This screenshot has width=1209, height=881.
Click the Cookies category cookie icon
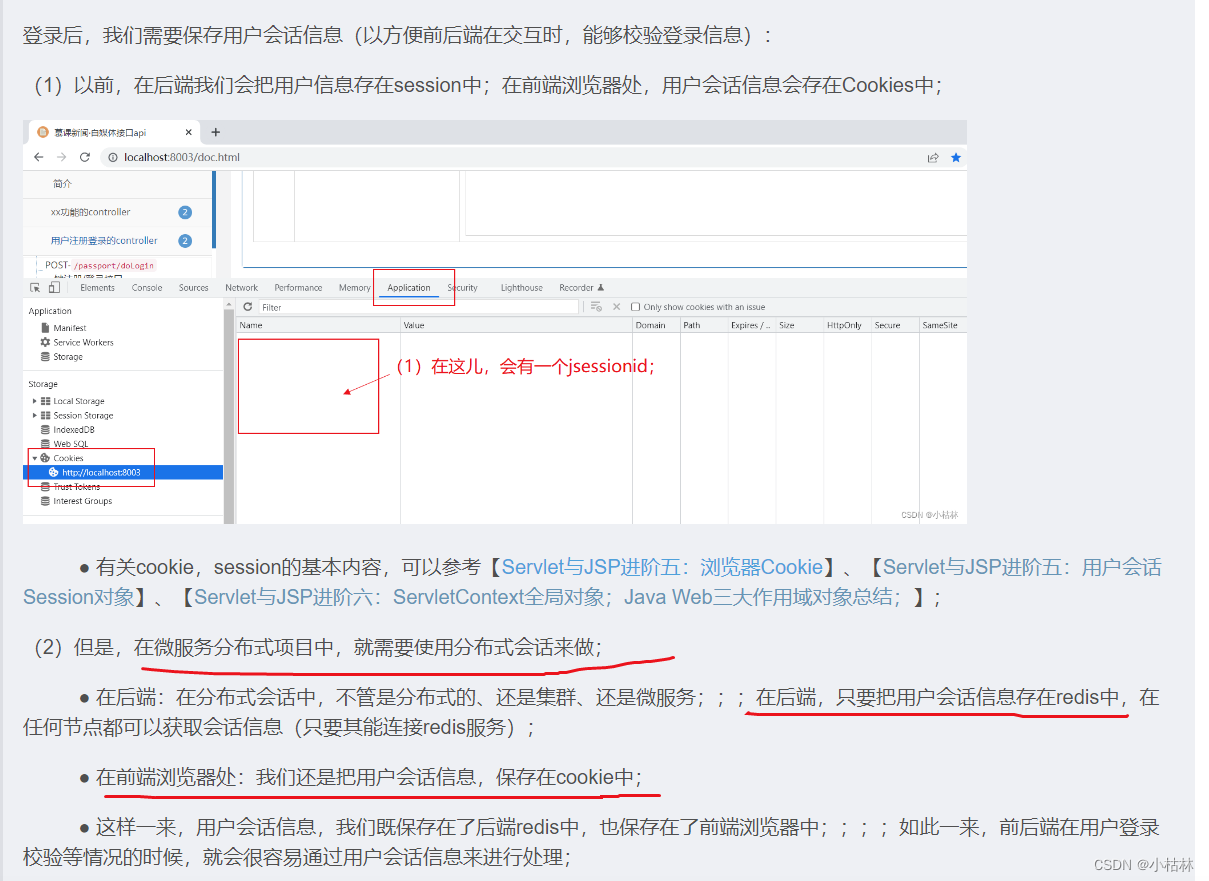(45, 458)
